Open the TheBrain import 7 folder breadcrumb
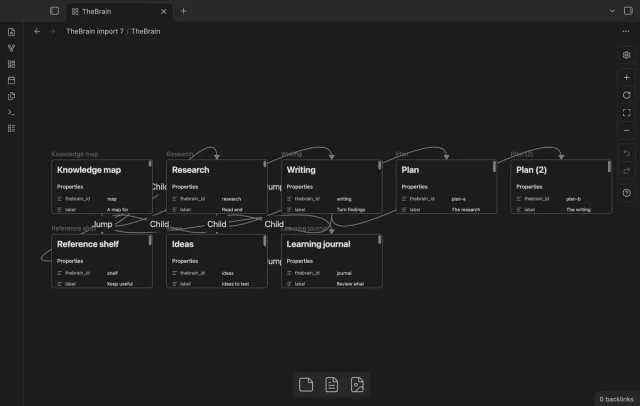Screen dimensions: 640x406 95,31
